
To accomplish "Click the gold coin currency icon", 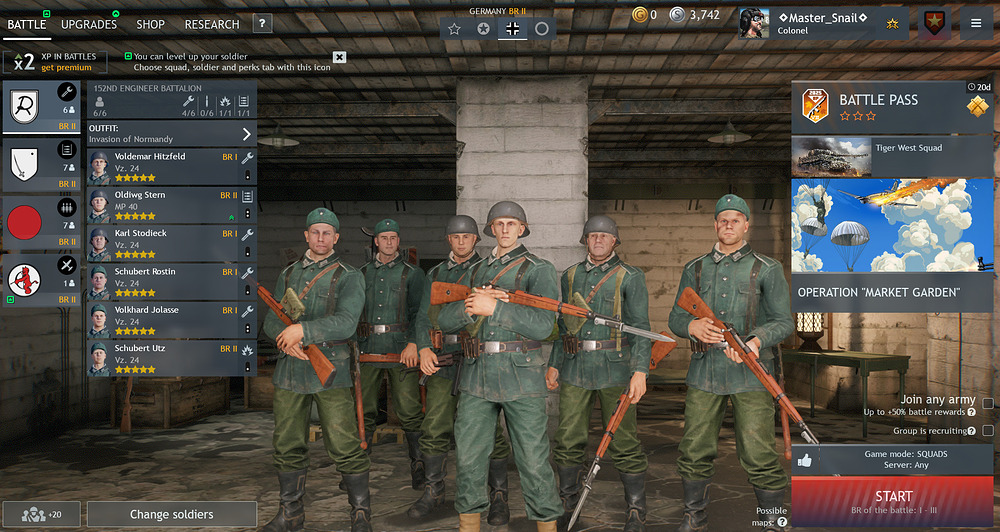I will tap(640, 14).
